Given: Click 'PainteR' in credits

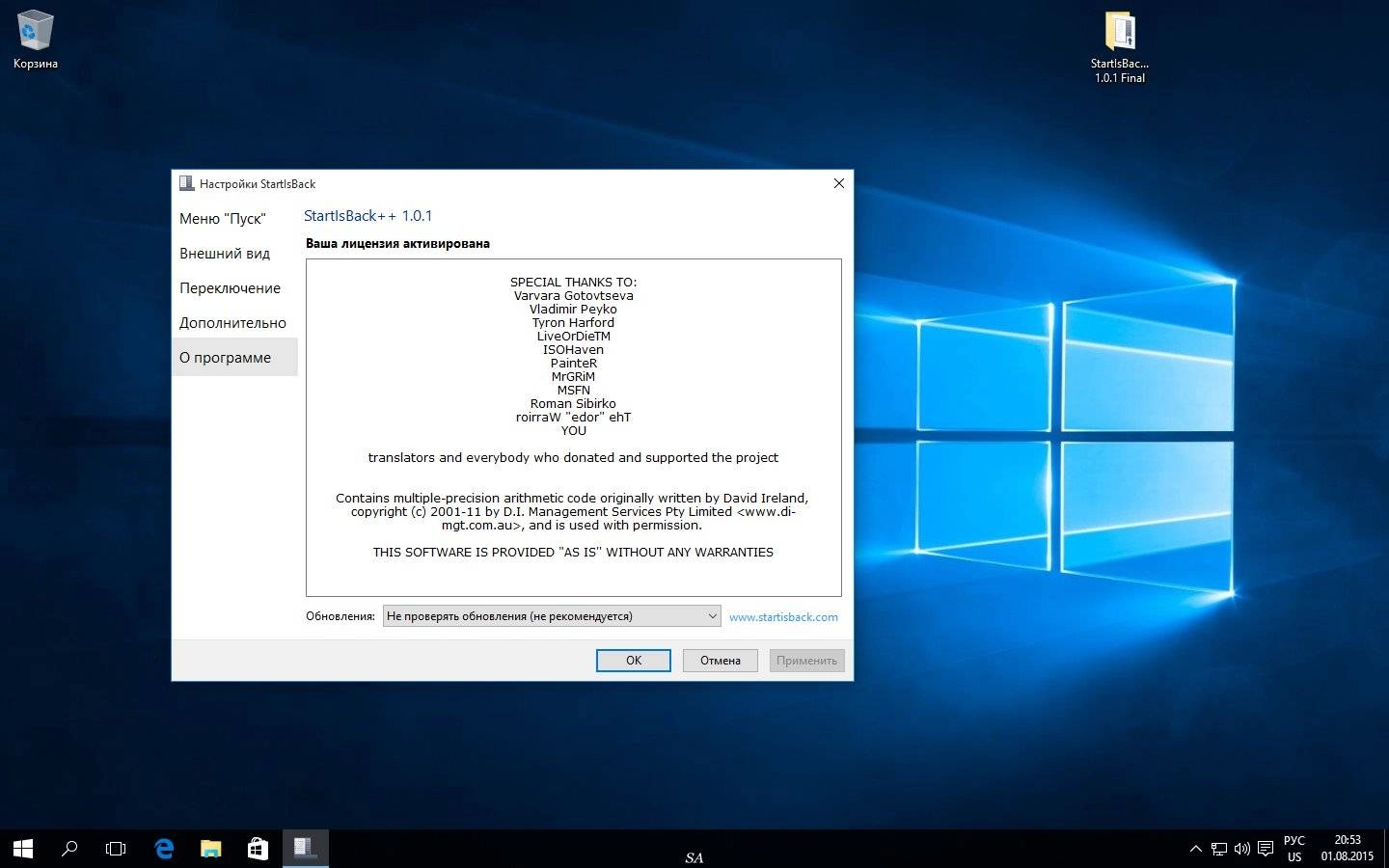Looking at the screenshot, I should [x=574, y=364].
